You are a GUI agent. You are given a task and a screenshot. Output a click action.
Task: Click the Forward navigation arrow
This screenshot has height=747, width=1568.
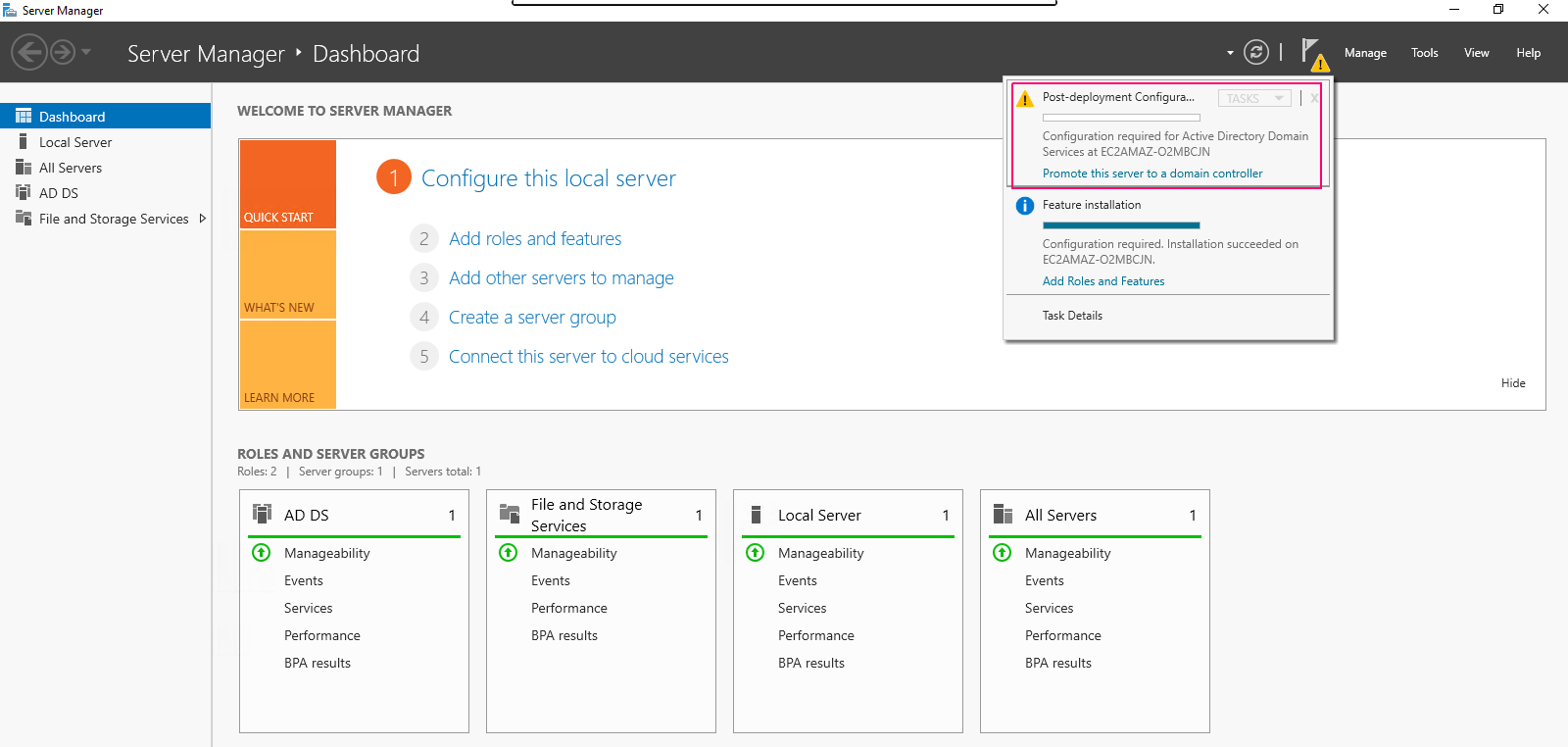[x=63, y=52]
